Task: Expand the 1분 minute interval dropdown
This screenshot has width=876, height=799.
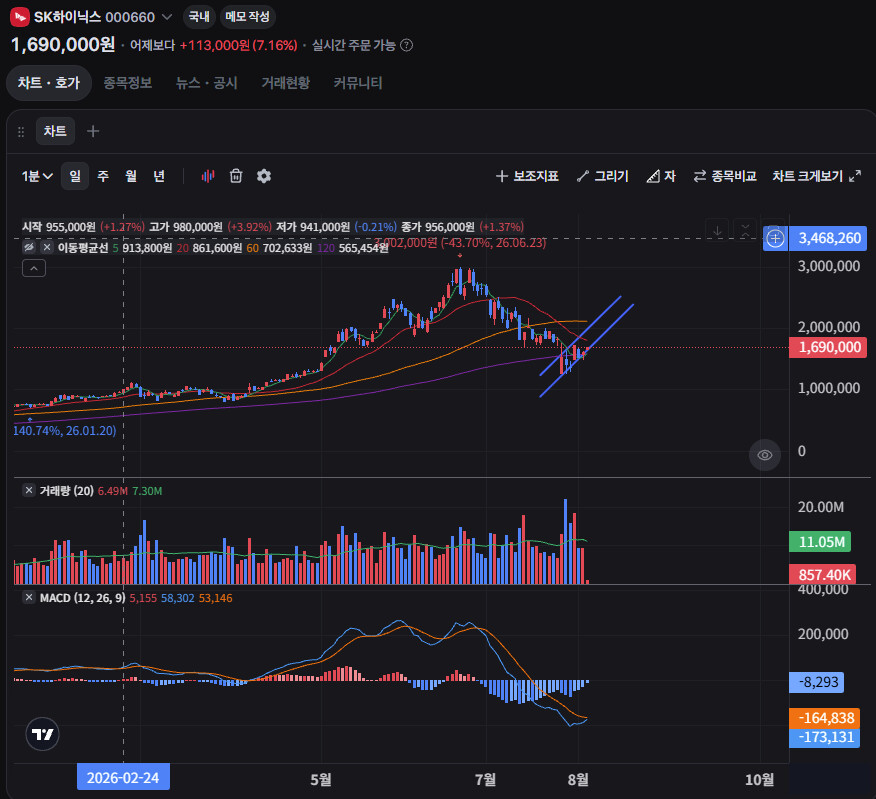Action: pos(37,177)
